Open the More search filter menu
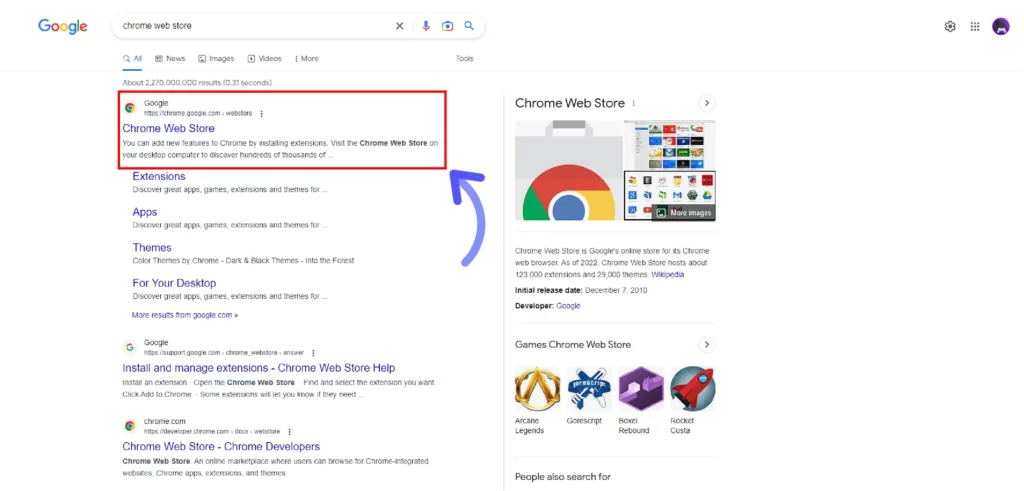Image resolution: width=1024 pixels, height=491 pixels. point(306,59)
